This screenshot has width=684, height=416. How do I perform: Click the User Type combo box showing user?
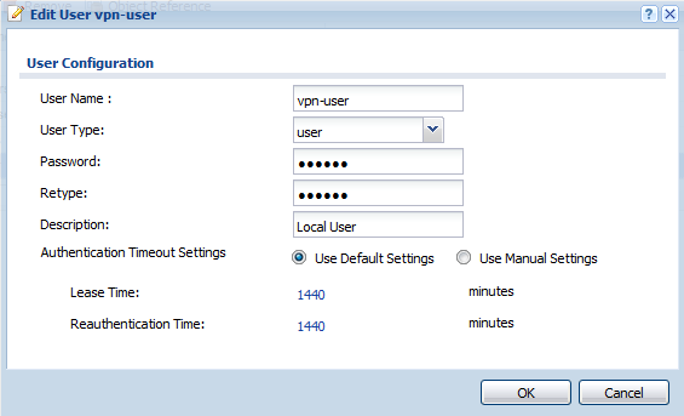pyautogui.click(x=357, y=130)
